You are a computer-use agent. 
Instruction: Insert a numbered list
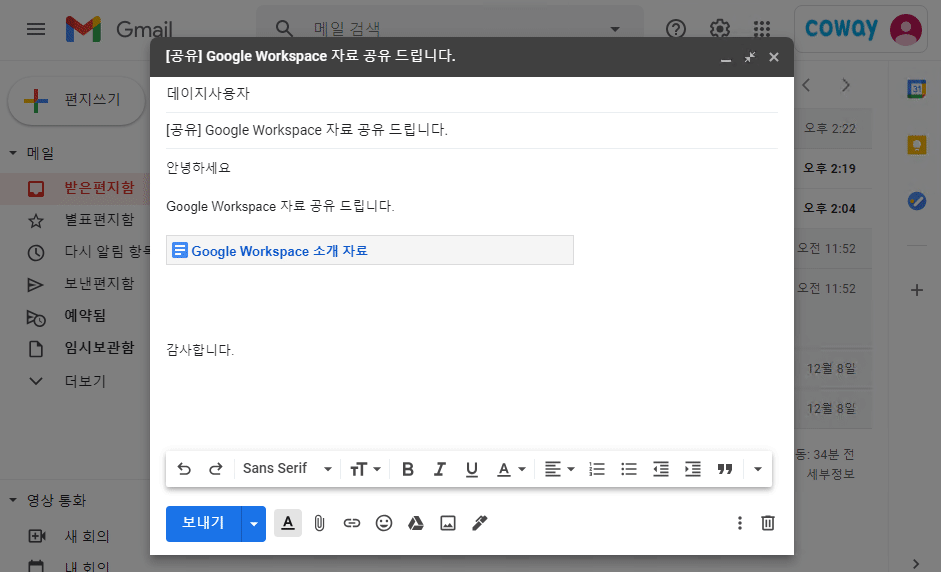597,469
